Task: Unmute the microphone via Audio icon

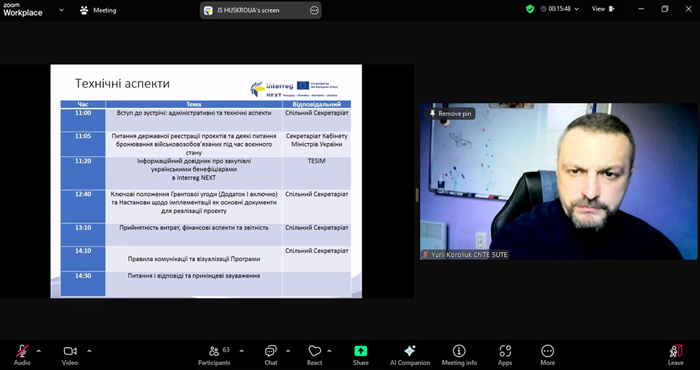Action: tap(22, 351)
